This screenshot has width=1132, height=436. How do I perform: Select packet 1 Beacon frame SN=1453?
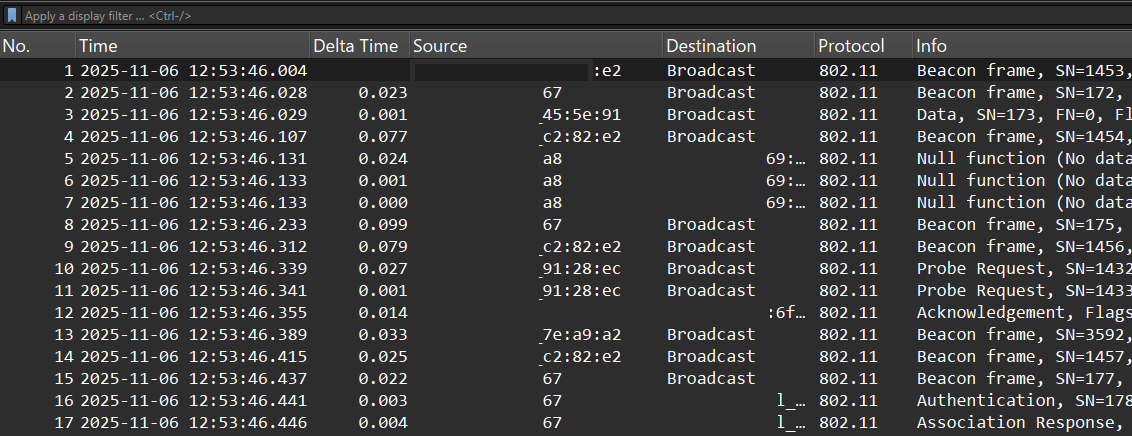pyautogui.click(x=566, y=71)
